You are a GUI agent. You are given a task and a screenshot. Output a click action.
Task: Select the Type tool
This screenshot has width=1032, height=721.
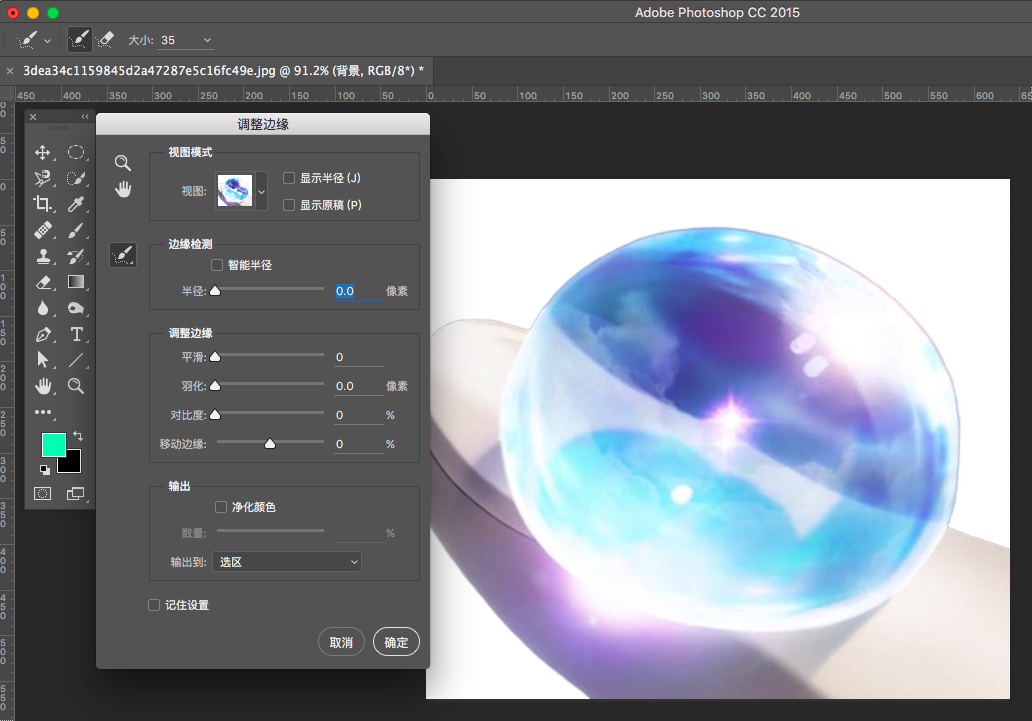pos(77,334)
